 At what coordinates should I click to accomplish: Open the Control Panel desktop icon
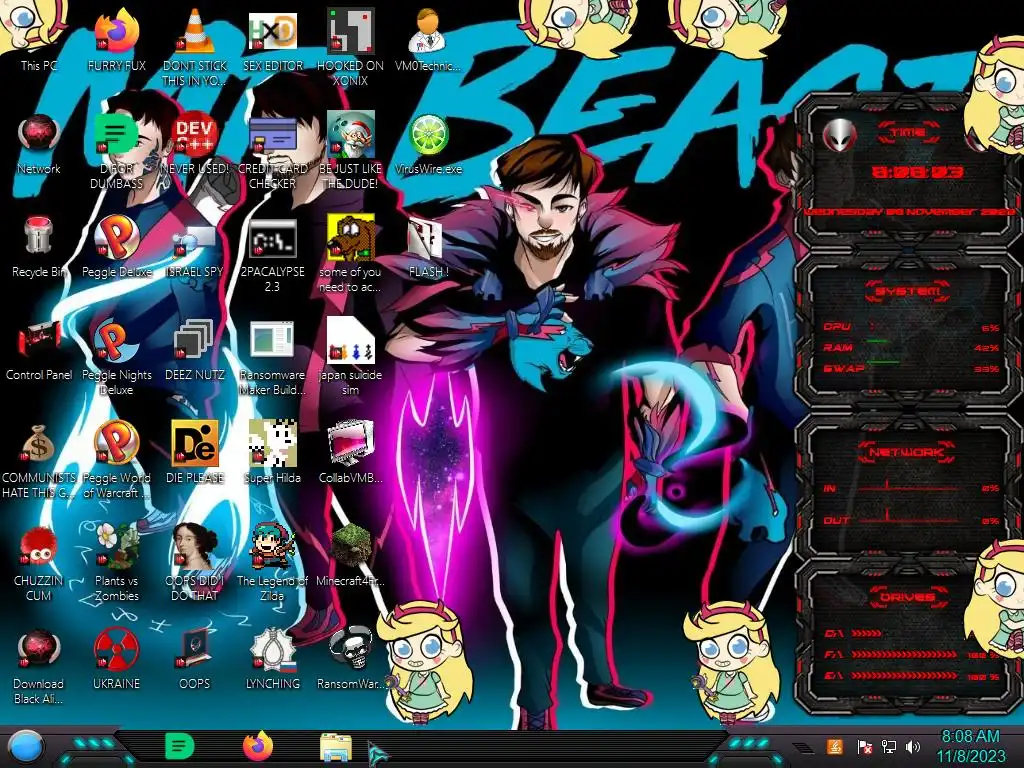tap(39, 349)
